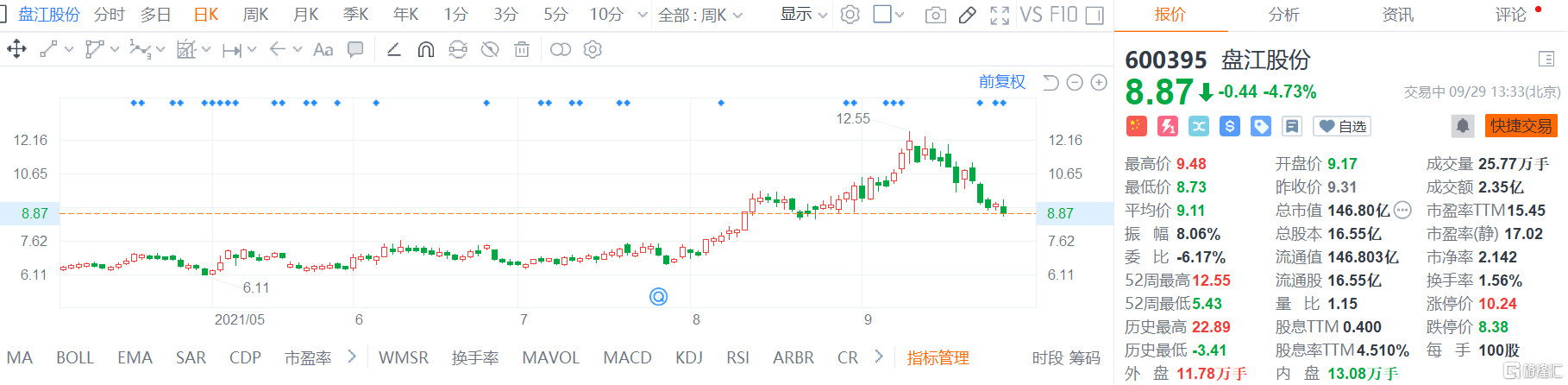This screenshot has height=385, width=1568.
Task: Toggle the right side panel layout icon
Action: (x=1094, y=15)
